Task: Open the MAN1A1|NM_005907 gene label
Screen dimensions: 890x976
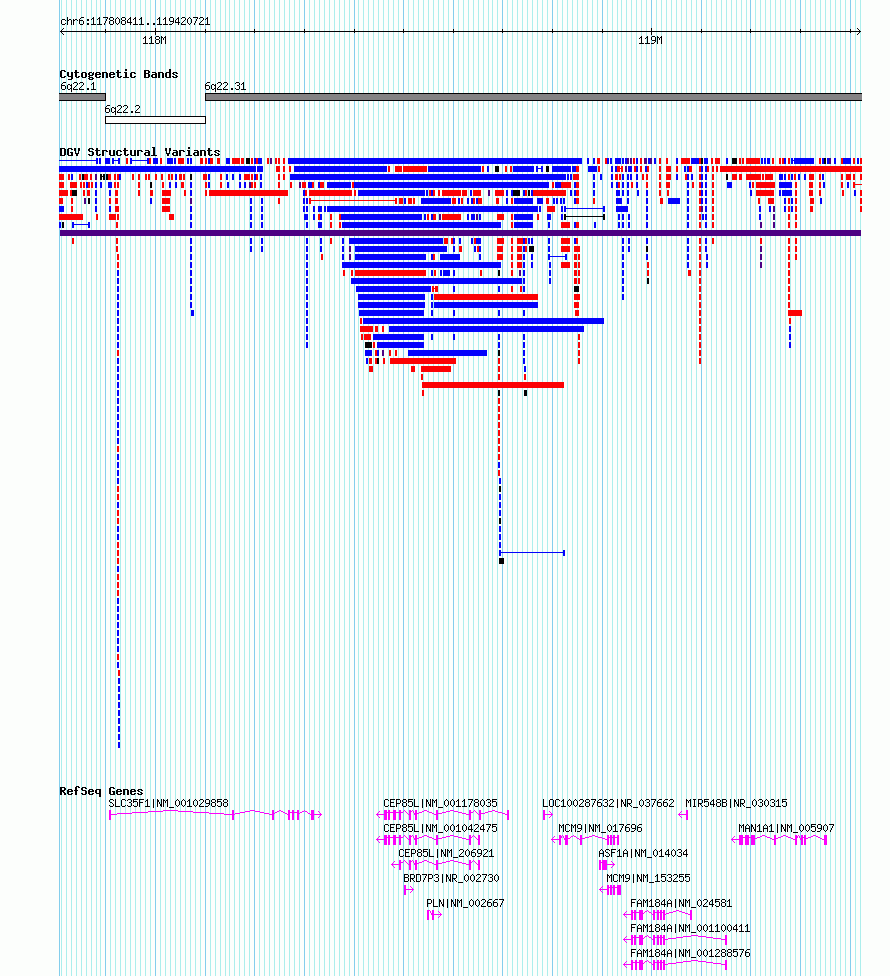Action: click(786, 828)
